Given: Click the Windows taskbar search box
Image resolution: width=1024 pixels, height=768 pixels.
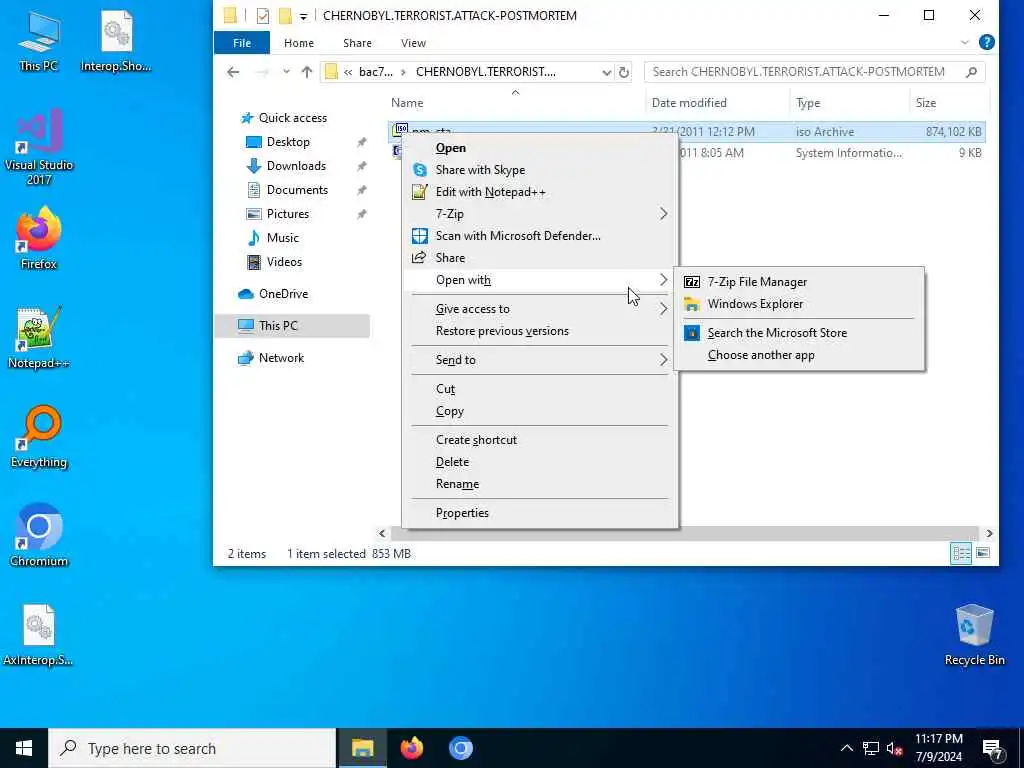Looking at the screenshot, I should pos(191,748).
